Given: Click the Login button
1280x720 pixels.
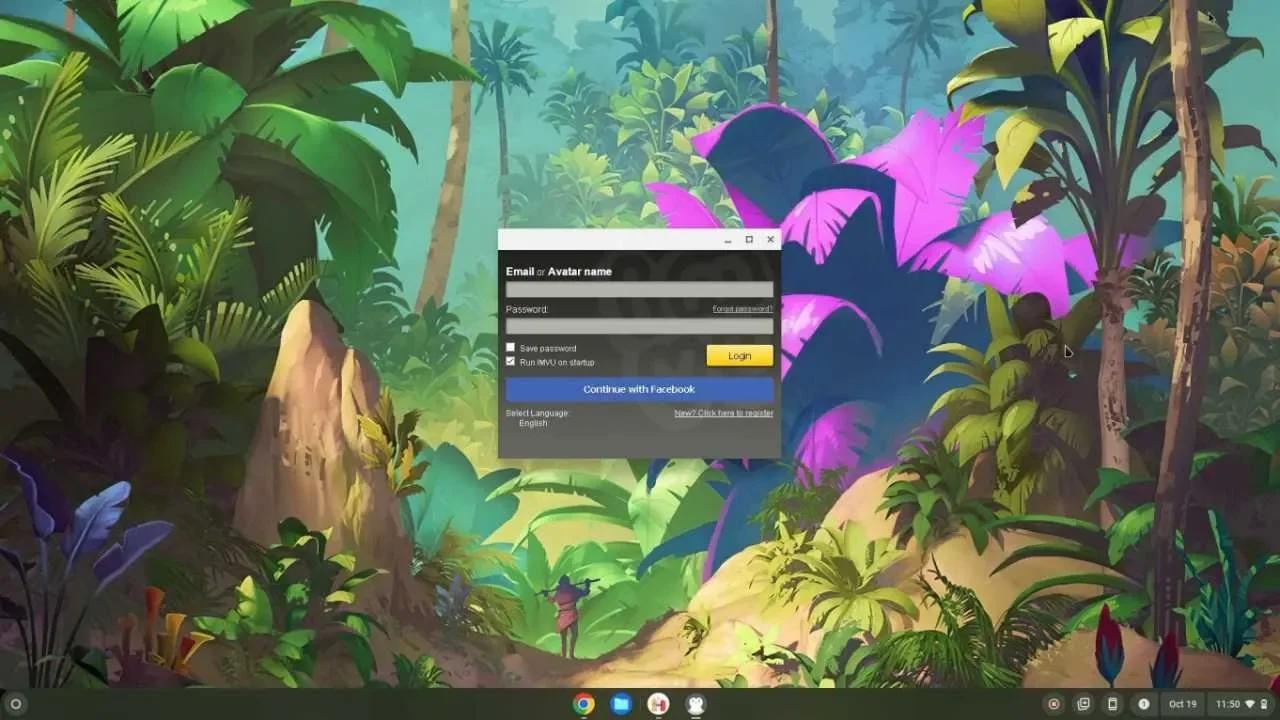Looking at the screenshot, I should tap(739, 355).
